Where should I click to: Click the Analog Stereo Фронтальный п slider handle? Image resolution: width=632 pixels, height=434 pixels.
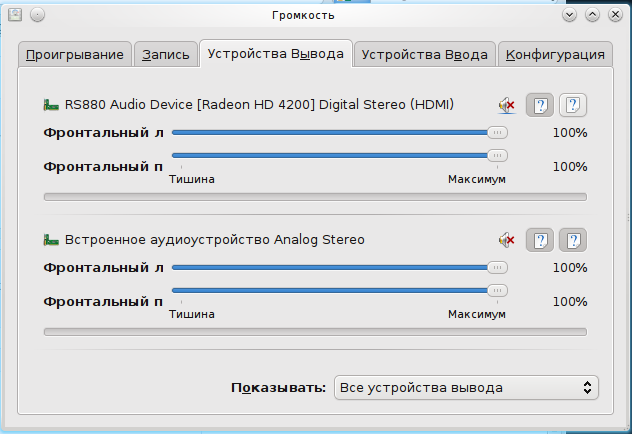pos(497,291)
